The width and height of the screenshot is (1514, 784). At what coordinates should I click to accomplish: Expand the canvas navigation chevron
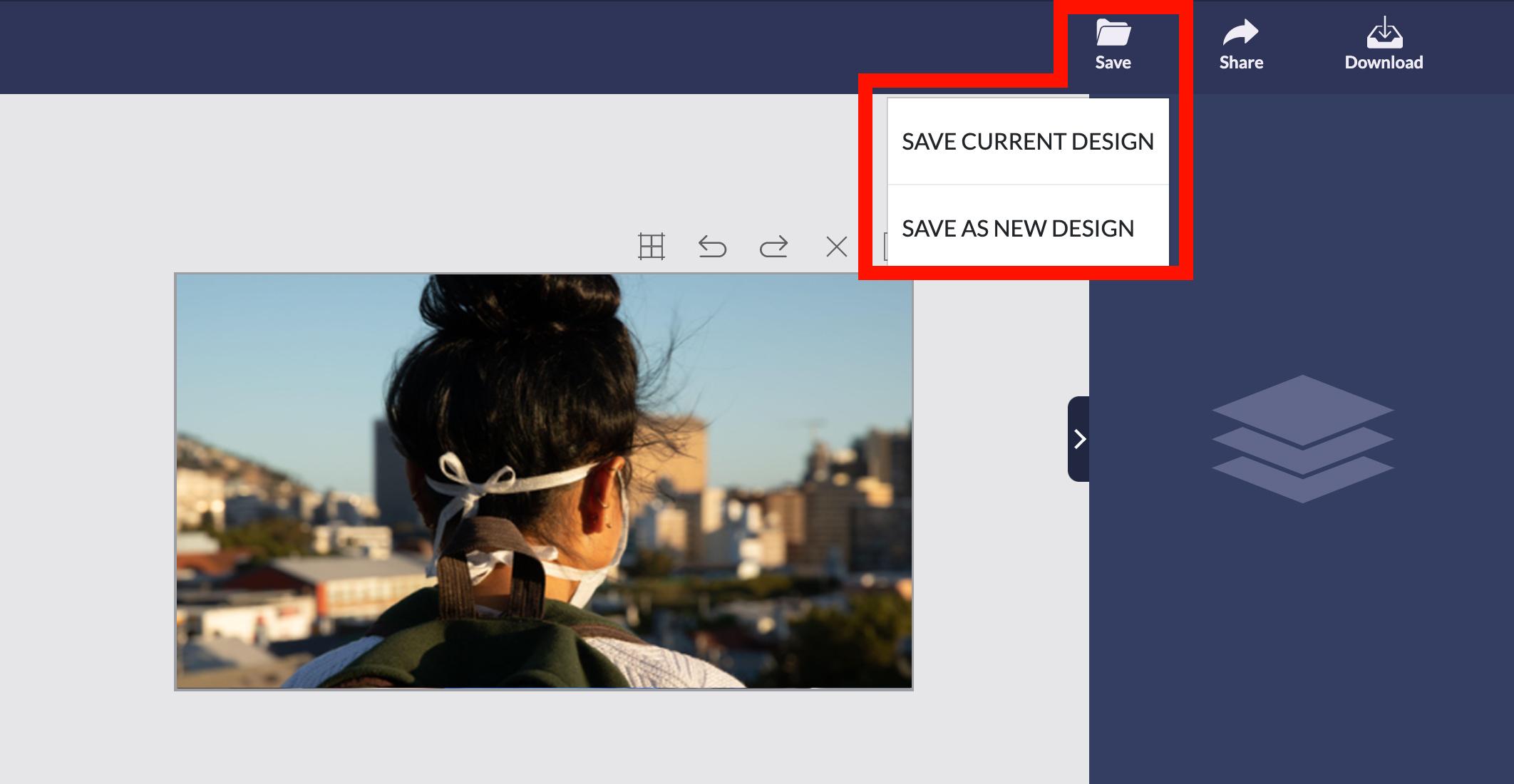(x=1081, y=438)
